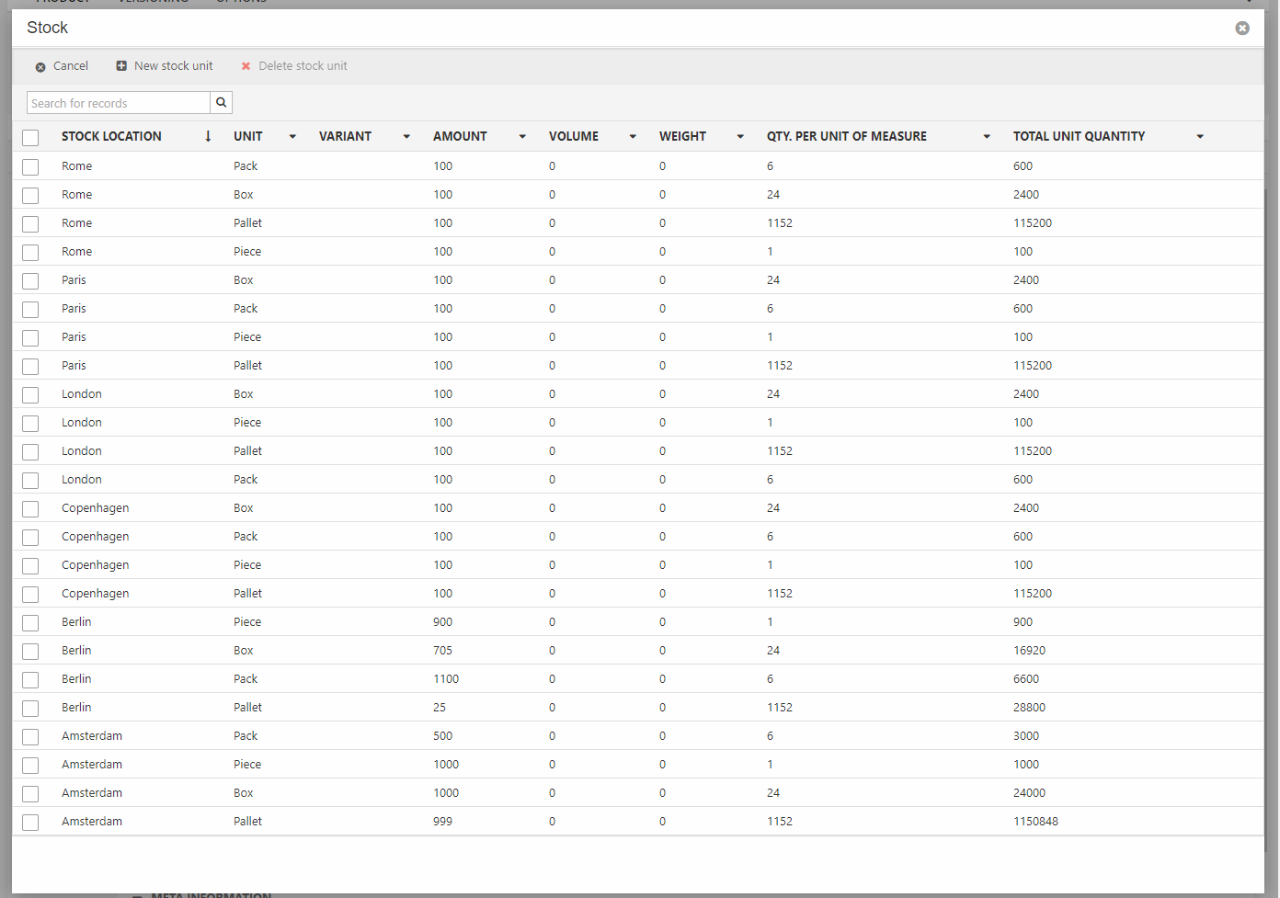Open the Total Unit Quantity column menu
The image size is (1280, 898).
[x=1200, y=137]
